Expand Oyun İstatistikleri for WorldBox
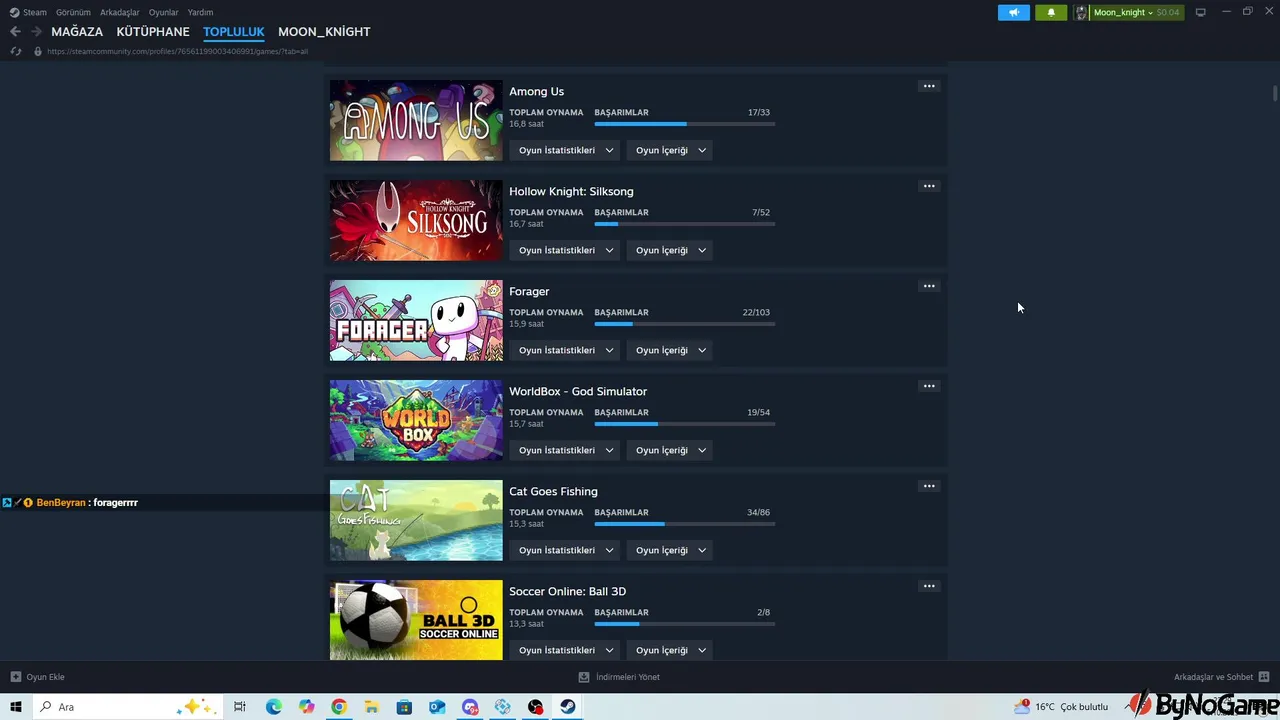The height and width of the screenshot is (720, 1280). coord(565,450)
